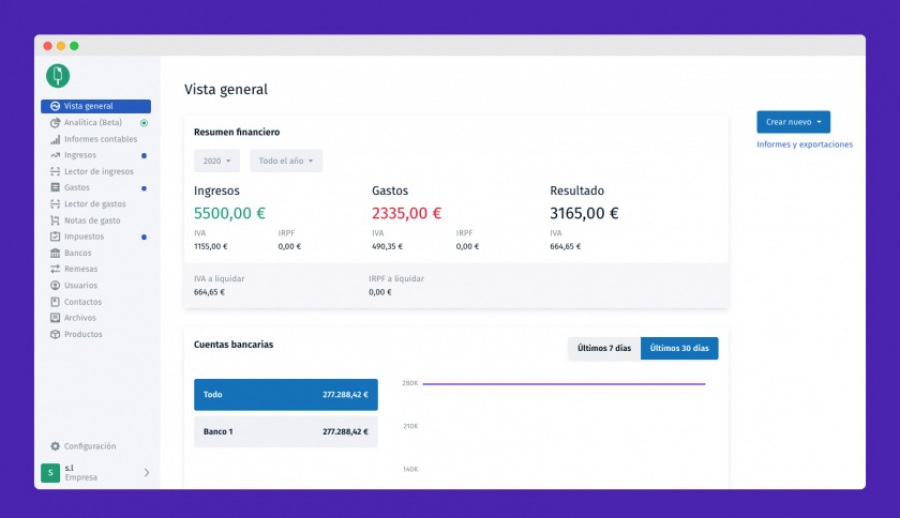The height and width of the screenshot is (518, 900).
Task: Open the 2020 year dropdown
Action: [x=217, y=161]
